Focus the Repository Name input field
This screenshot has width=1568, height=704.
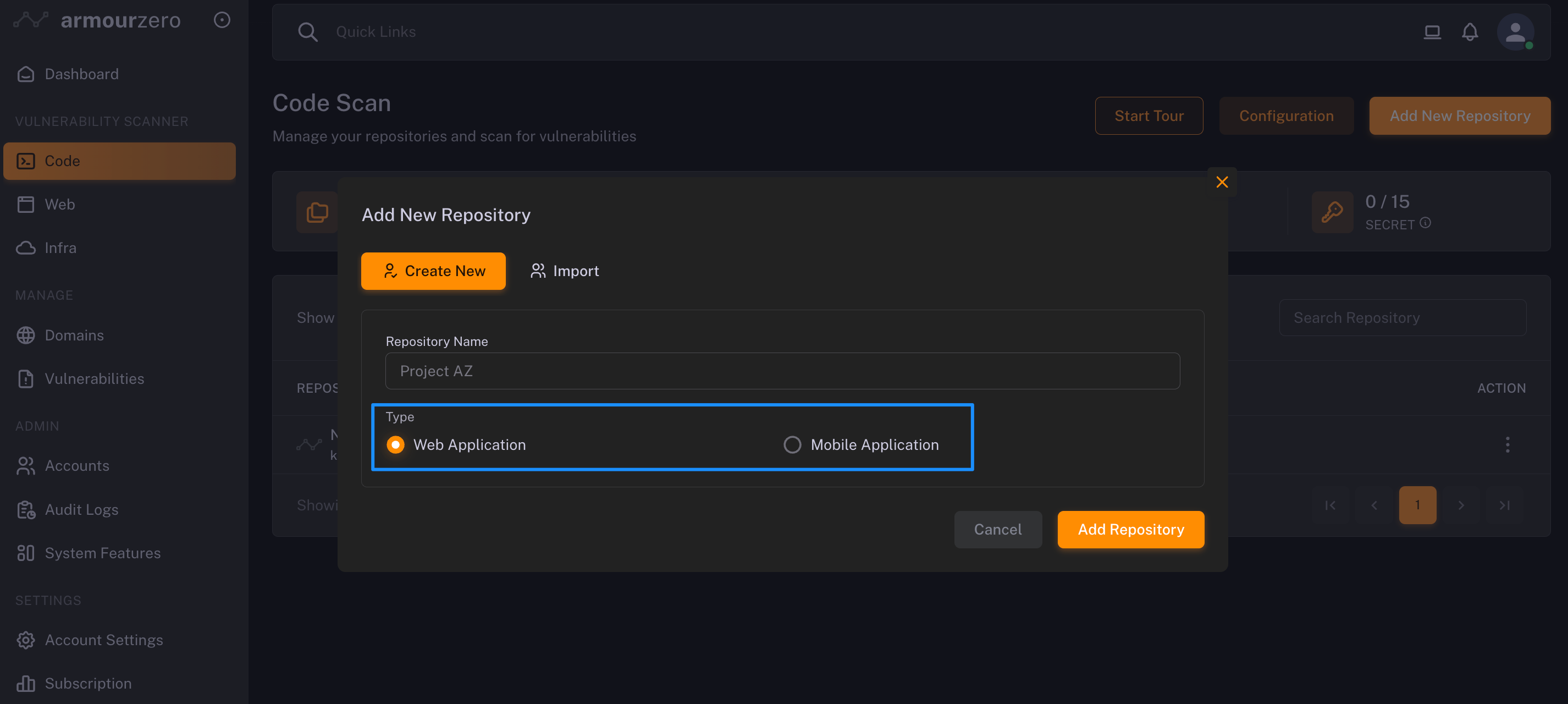(782, 371)
